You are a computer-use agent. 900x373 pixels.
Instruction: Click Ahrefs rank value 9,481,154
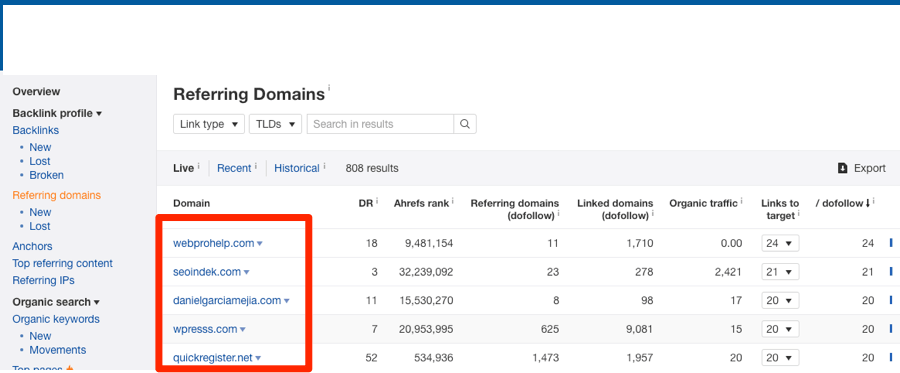pyautogui.click(x=429, y=243)
